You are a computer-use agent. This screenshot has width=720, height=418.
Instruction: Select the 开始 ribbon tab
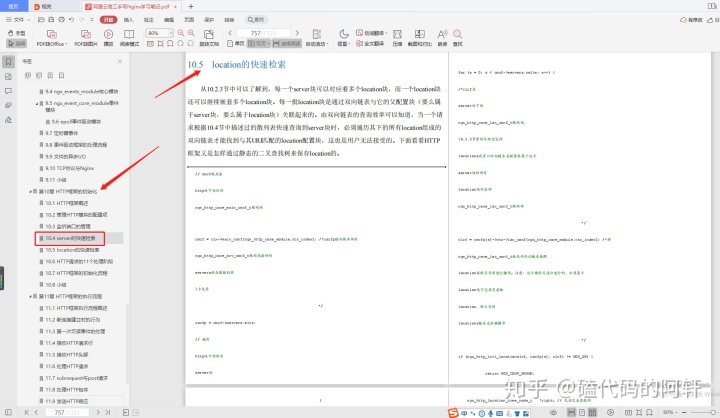coord(108,20)
